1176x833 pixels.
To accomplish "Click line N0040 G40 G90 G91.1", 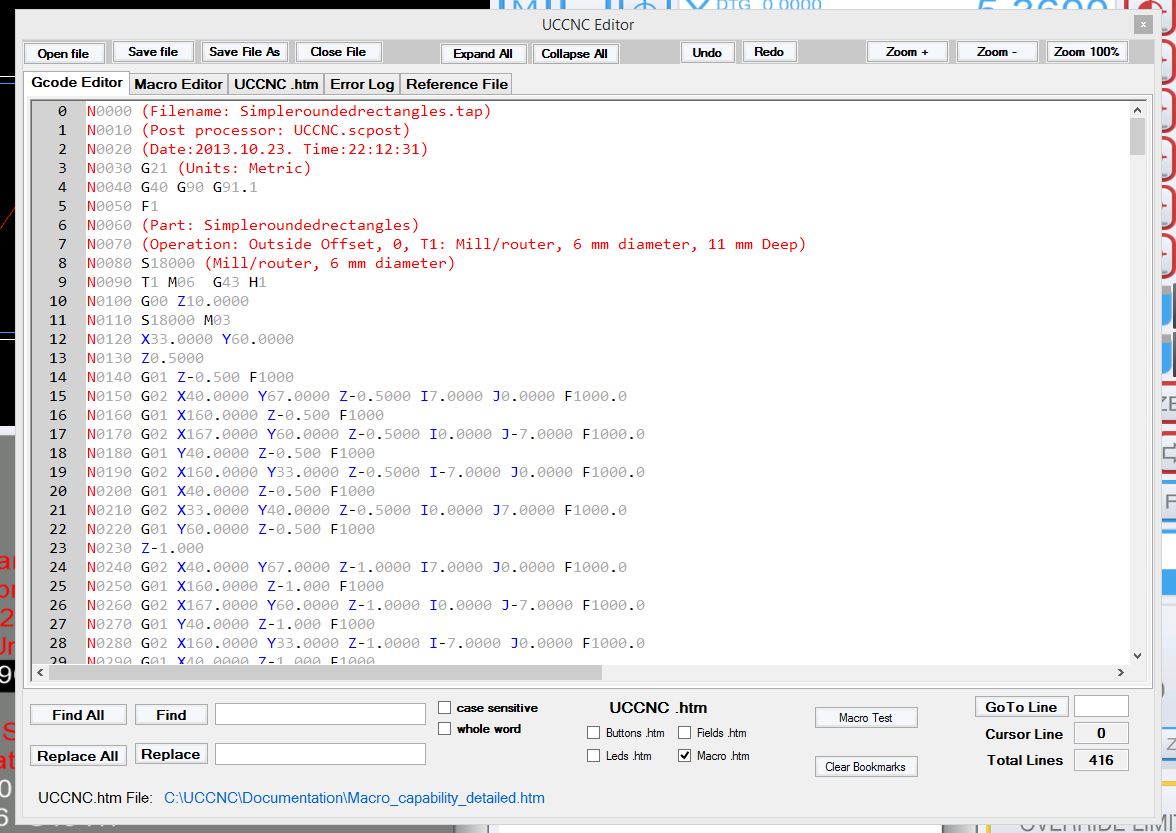I will pos(172,187).
